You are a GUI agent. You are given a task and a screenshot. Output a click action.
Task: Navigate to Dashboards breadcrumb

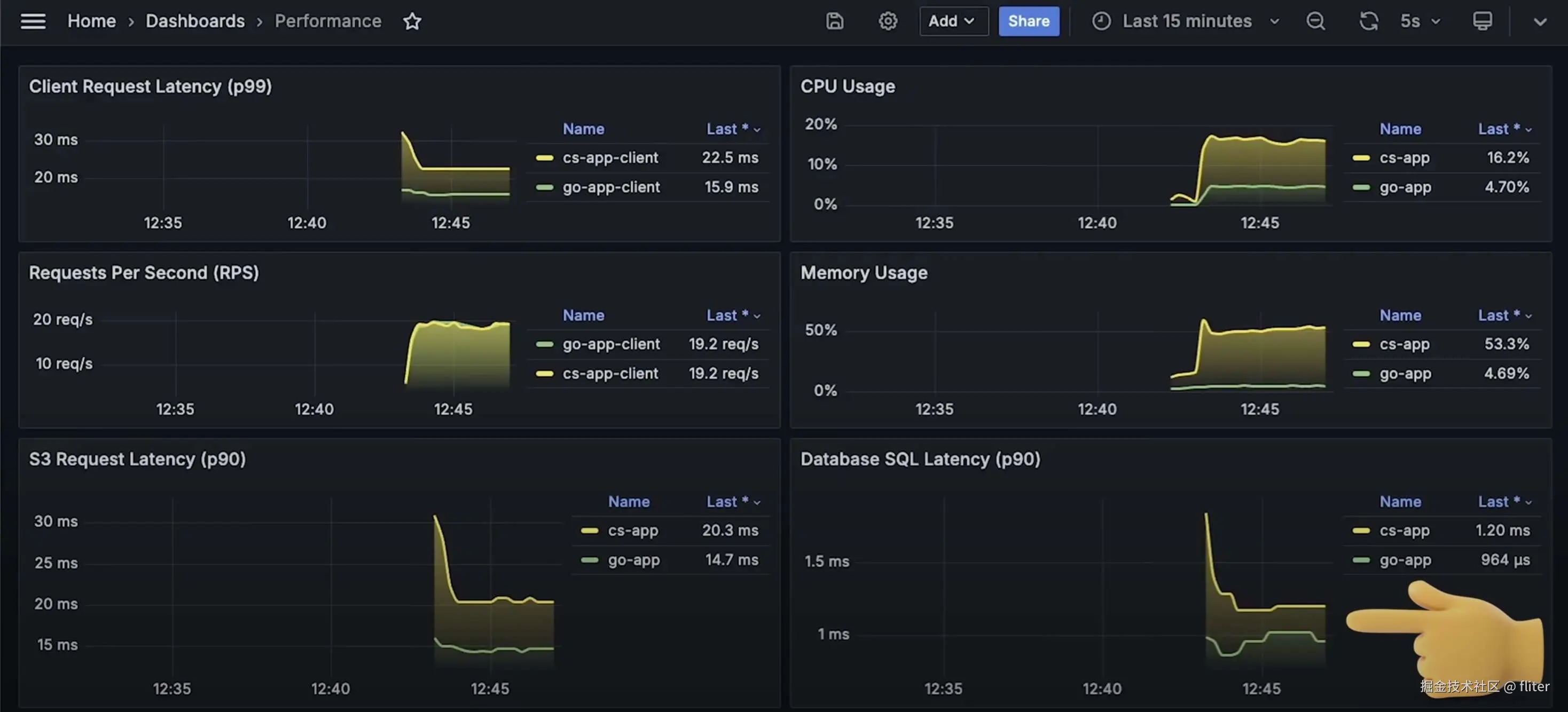(195, 21)
